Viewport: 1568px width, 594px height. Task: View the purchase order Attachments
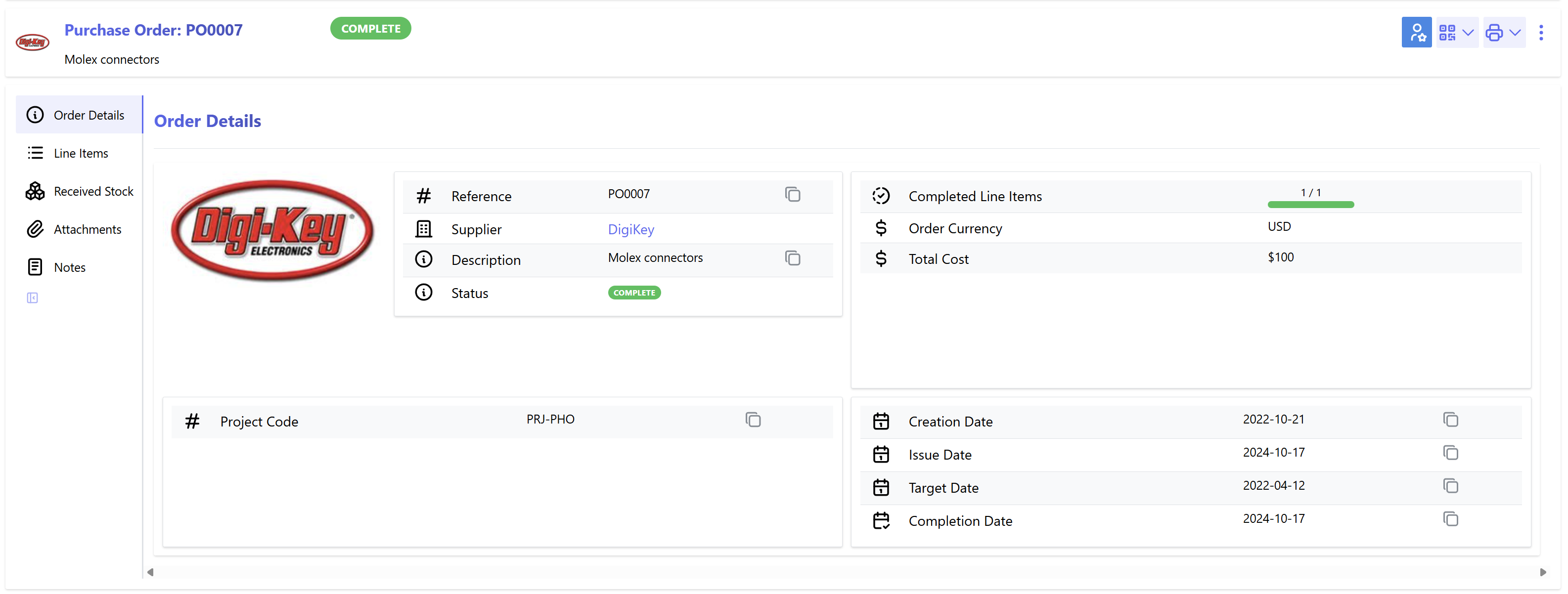click(87, 229)
